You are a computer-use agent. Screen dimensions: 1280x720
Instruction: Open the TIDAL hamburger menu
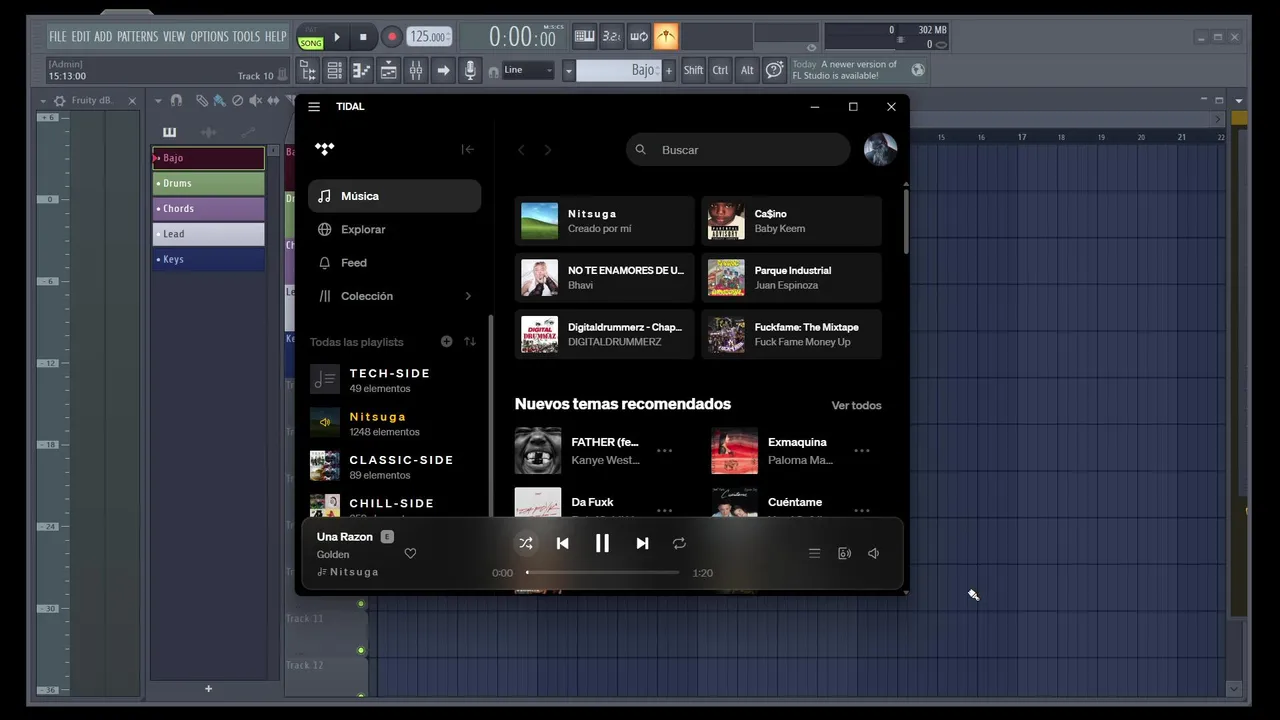(314, 107)
